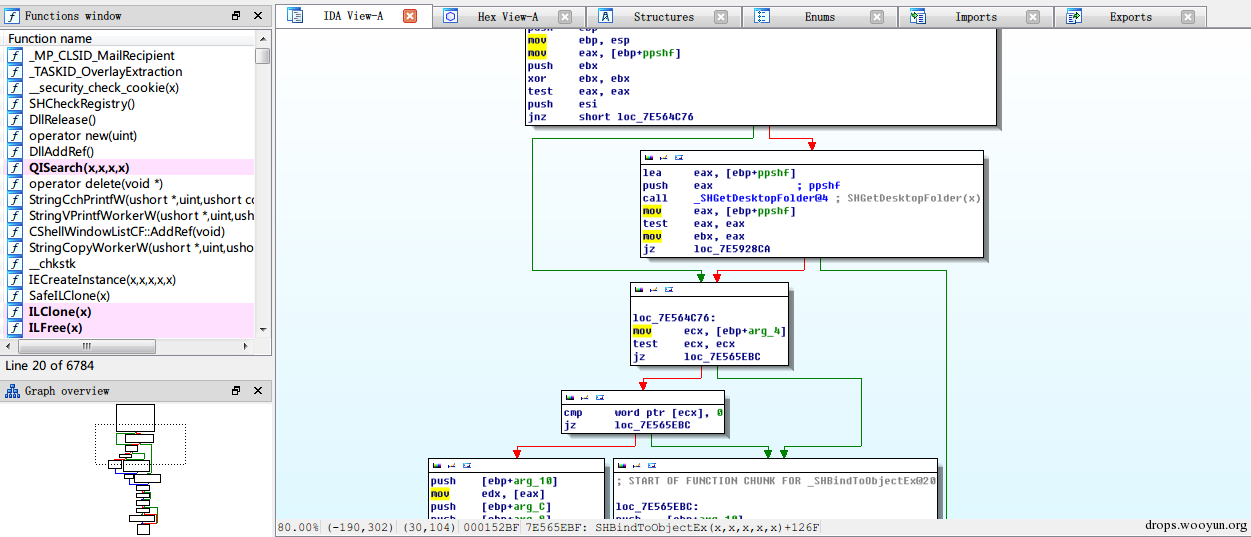Image resolution: width=1251 pixels, height=537 pixels.
Task: Click the Structures tab icon
Action: pos(606,16)
